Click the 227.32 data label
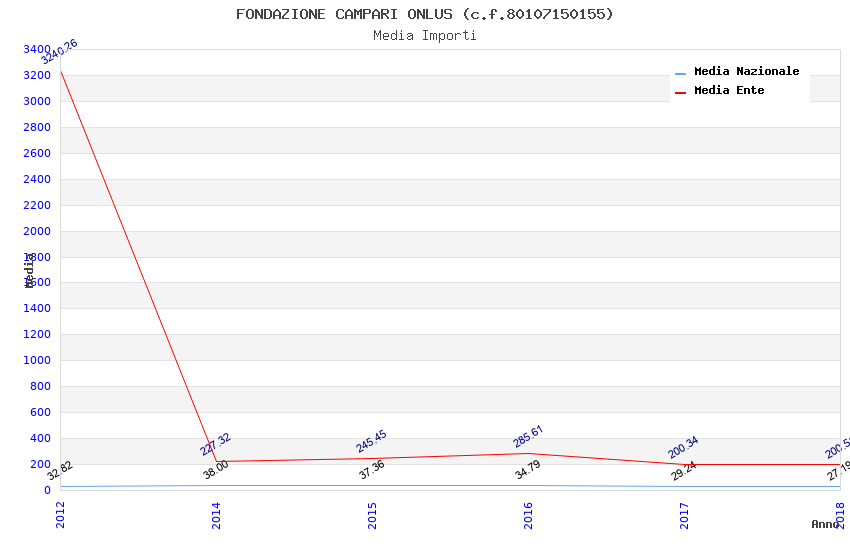 coord(215,444)
